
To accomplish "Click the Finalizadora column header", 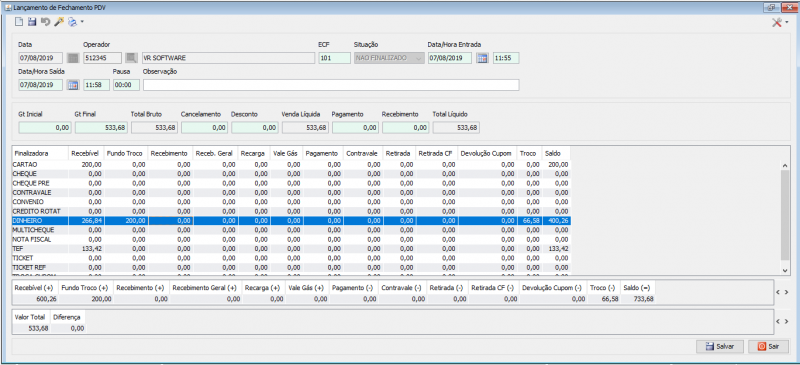I will pos(40,153).
